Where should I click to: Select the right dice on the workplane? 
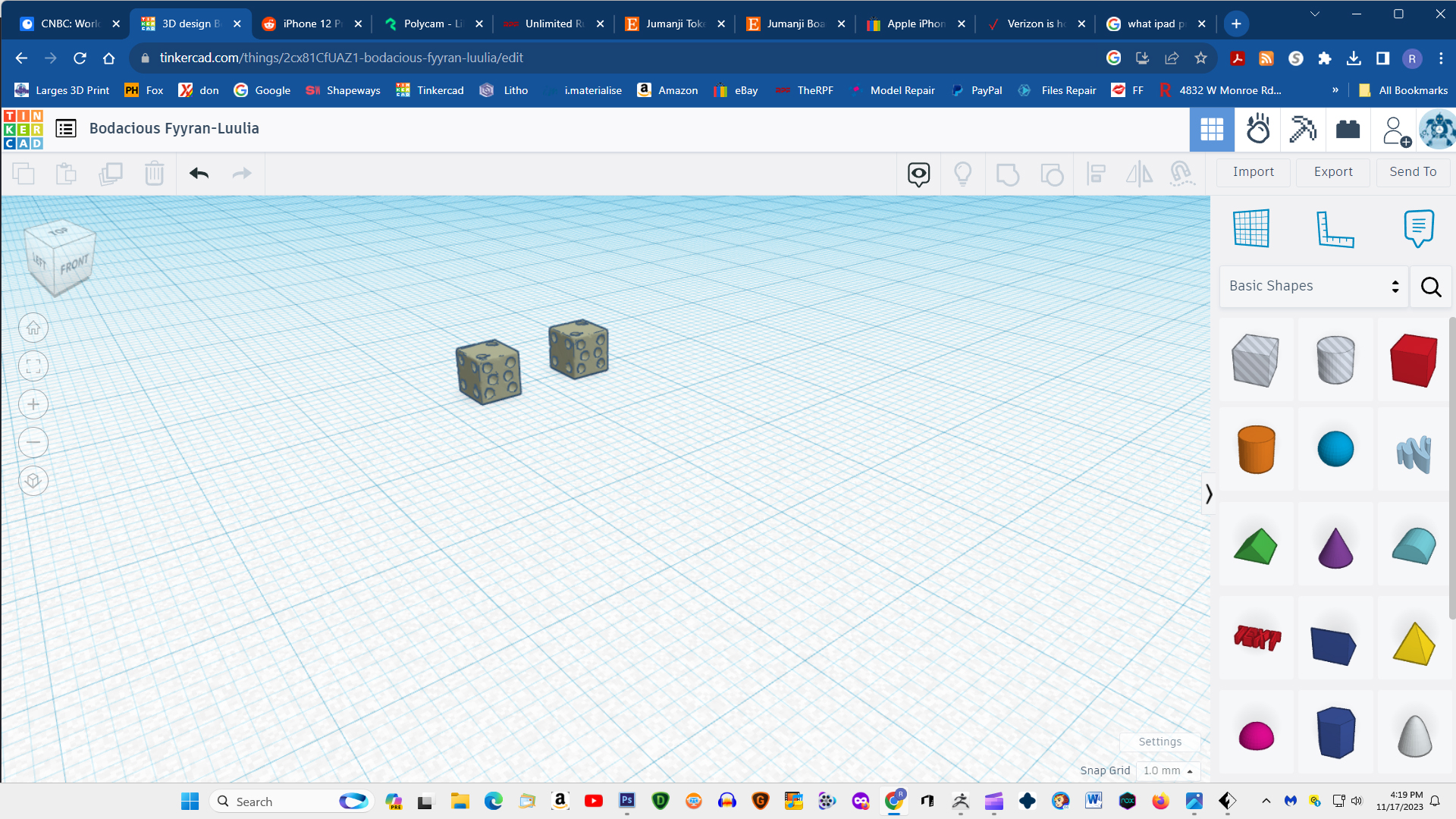pos(579,350)
